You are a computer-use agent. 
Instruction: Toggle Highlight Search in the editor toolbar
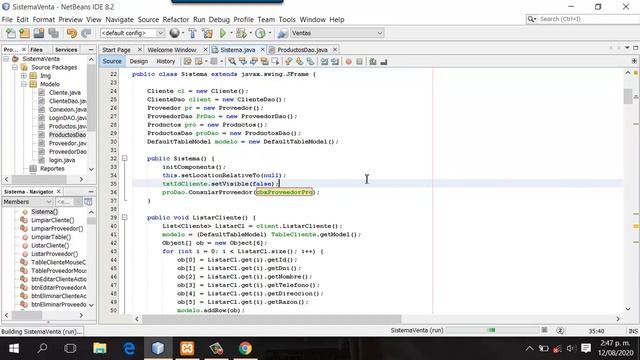point(264,62)
